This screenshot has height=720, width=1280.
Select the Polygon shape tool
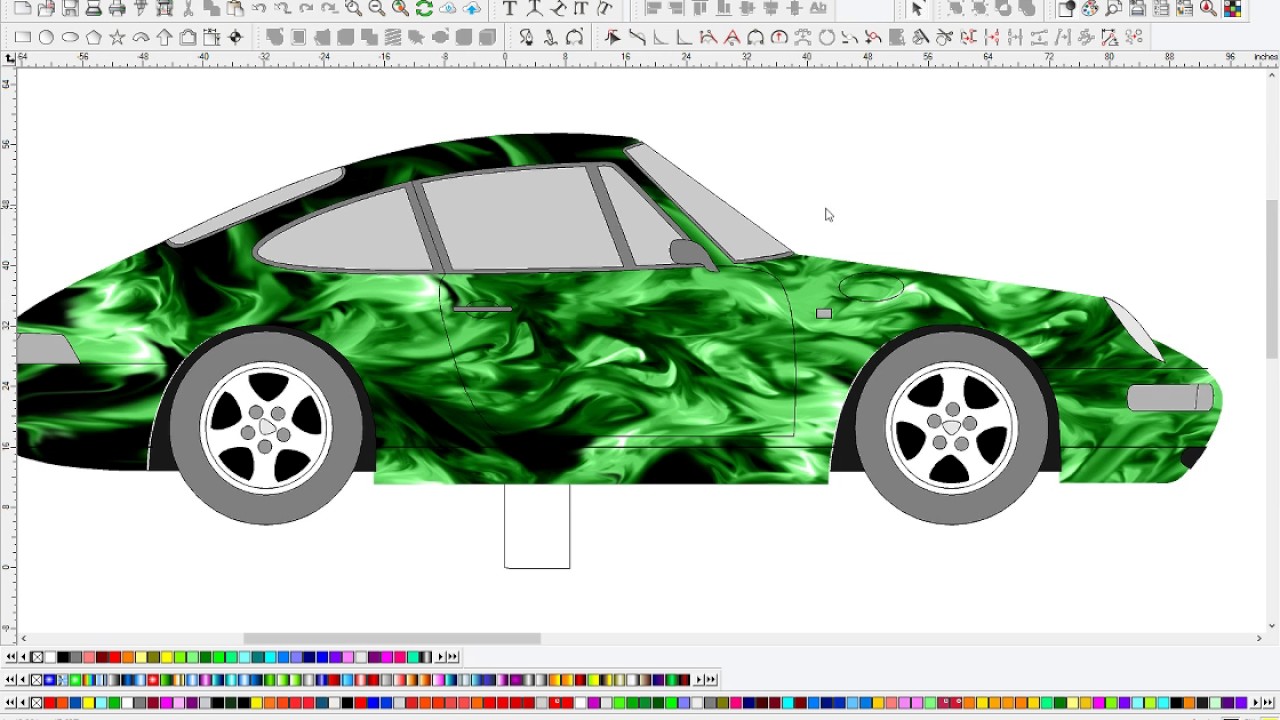[x=94, y=37]
